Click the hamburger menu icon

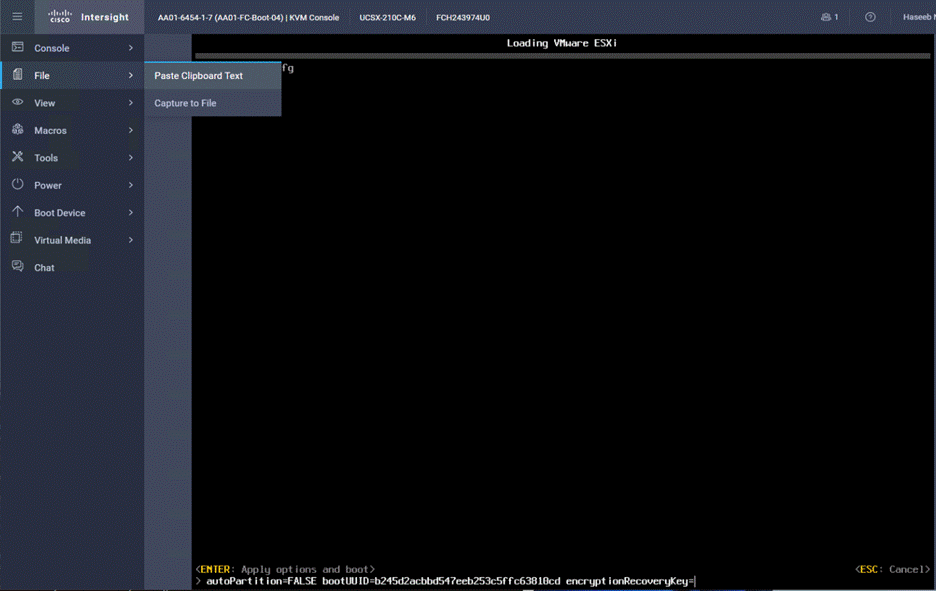(16, 16)
